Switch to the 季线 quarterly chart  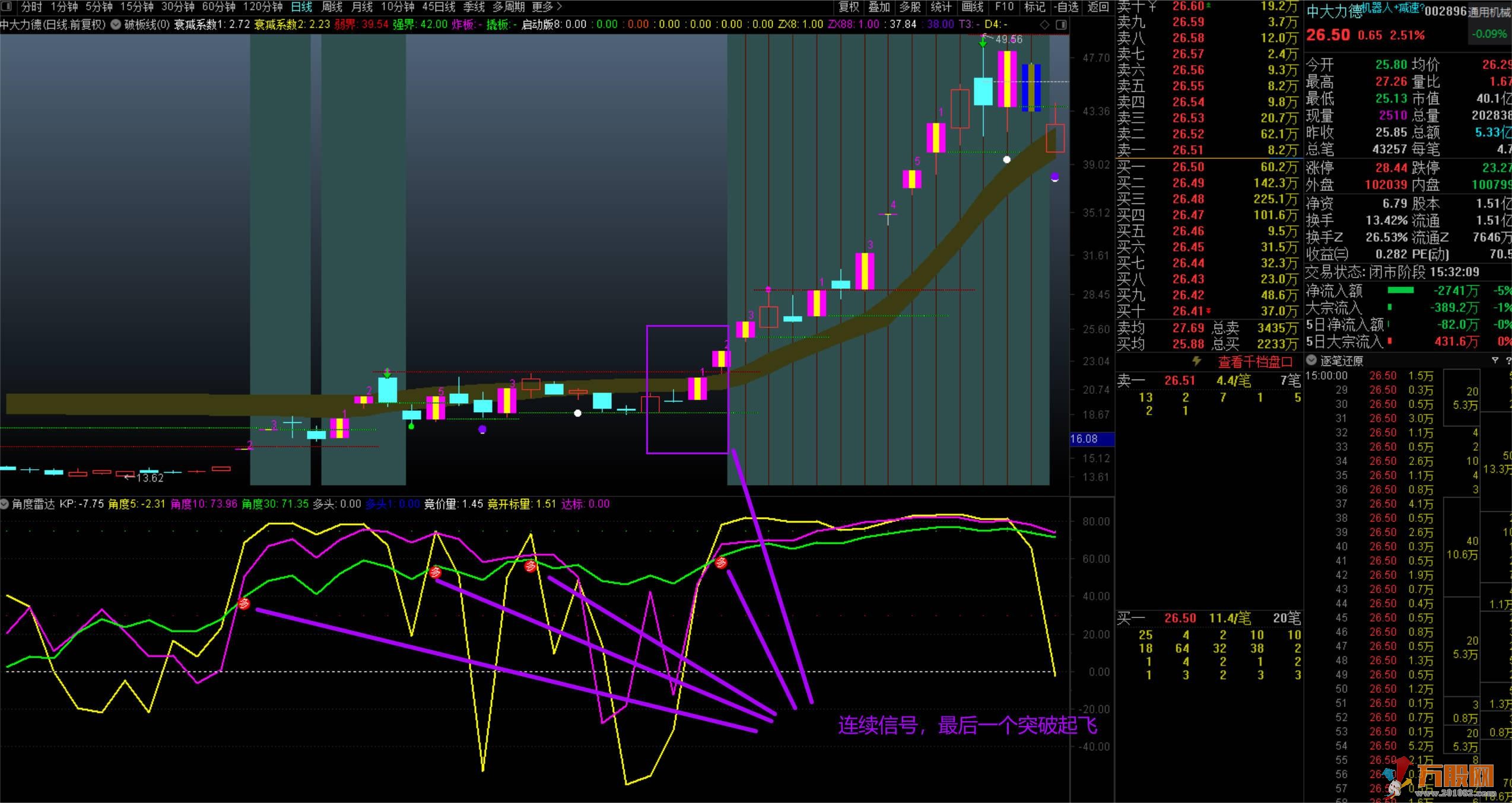[x=474, y=7]
